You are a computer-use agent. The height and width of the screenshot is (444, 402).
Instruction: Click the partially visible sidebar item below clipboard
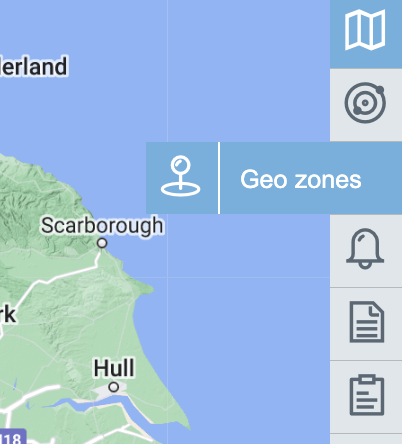click(x=366, y=439)
